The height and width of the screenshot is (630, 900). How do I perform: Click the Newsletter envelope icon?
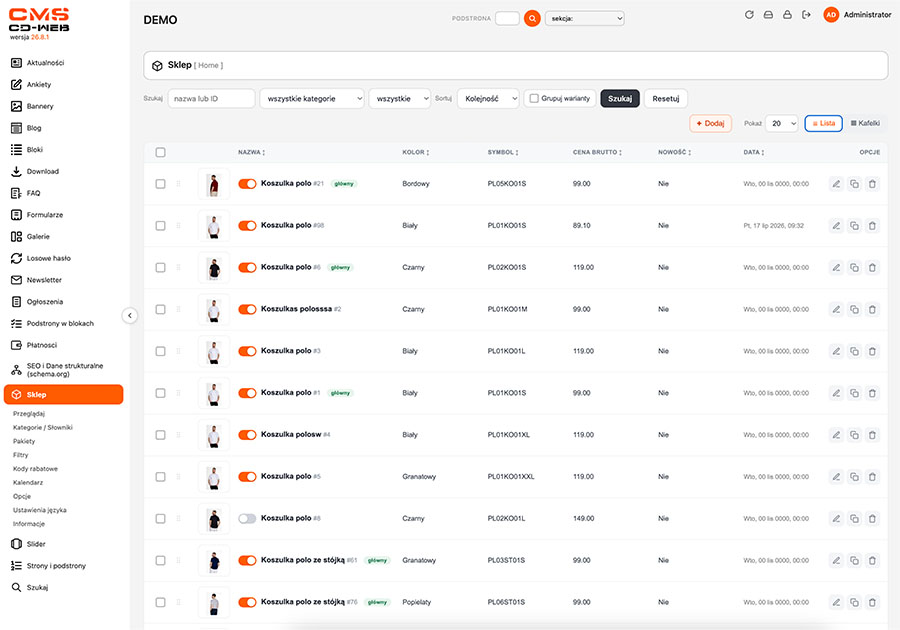[16, 280]
